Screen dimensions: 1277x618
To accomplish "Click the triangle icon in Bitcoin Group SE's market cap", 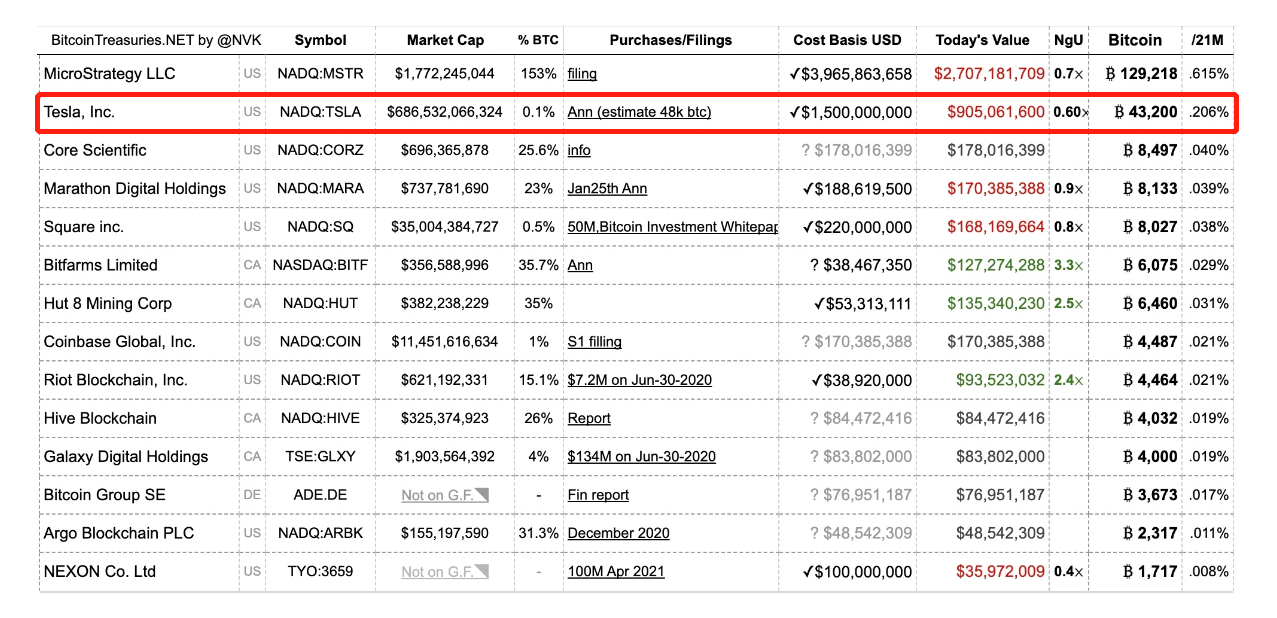I will [482, 495].
